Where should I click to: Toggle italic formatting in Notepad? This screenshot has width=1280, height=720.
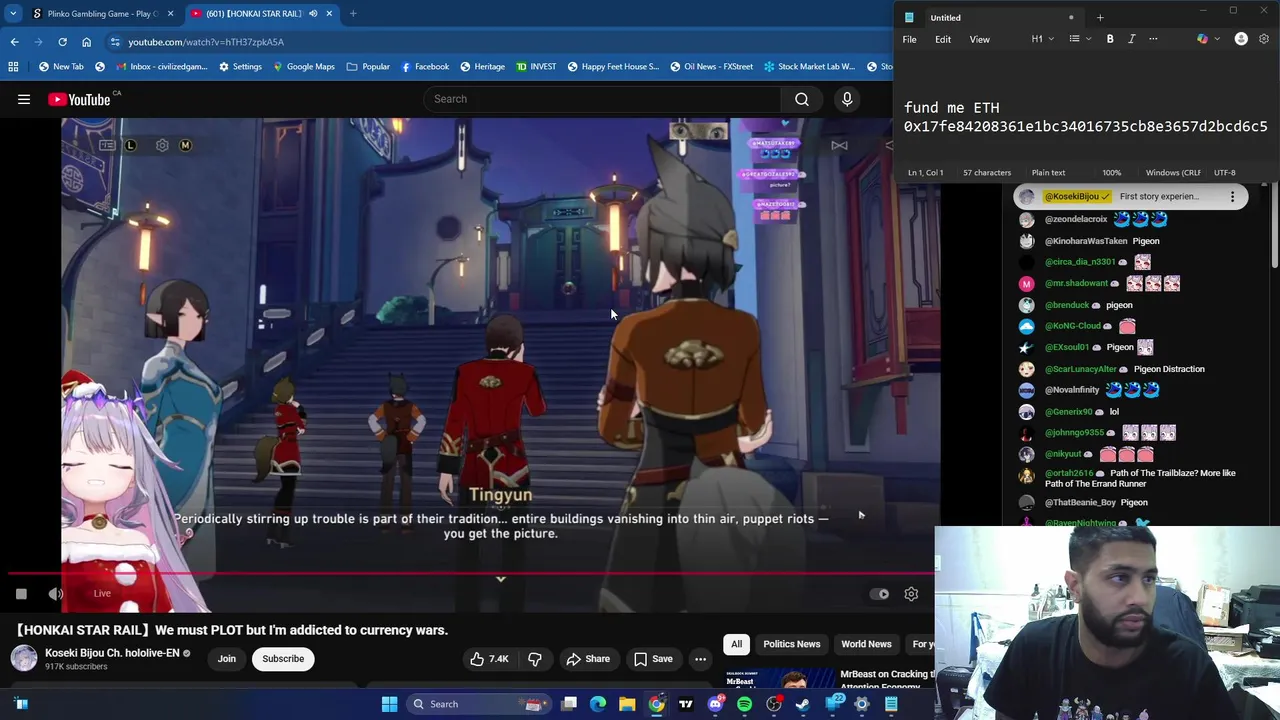pos(1132,39)
